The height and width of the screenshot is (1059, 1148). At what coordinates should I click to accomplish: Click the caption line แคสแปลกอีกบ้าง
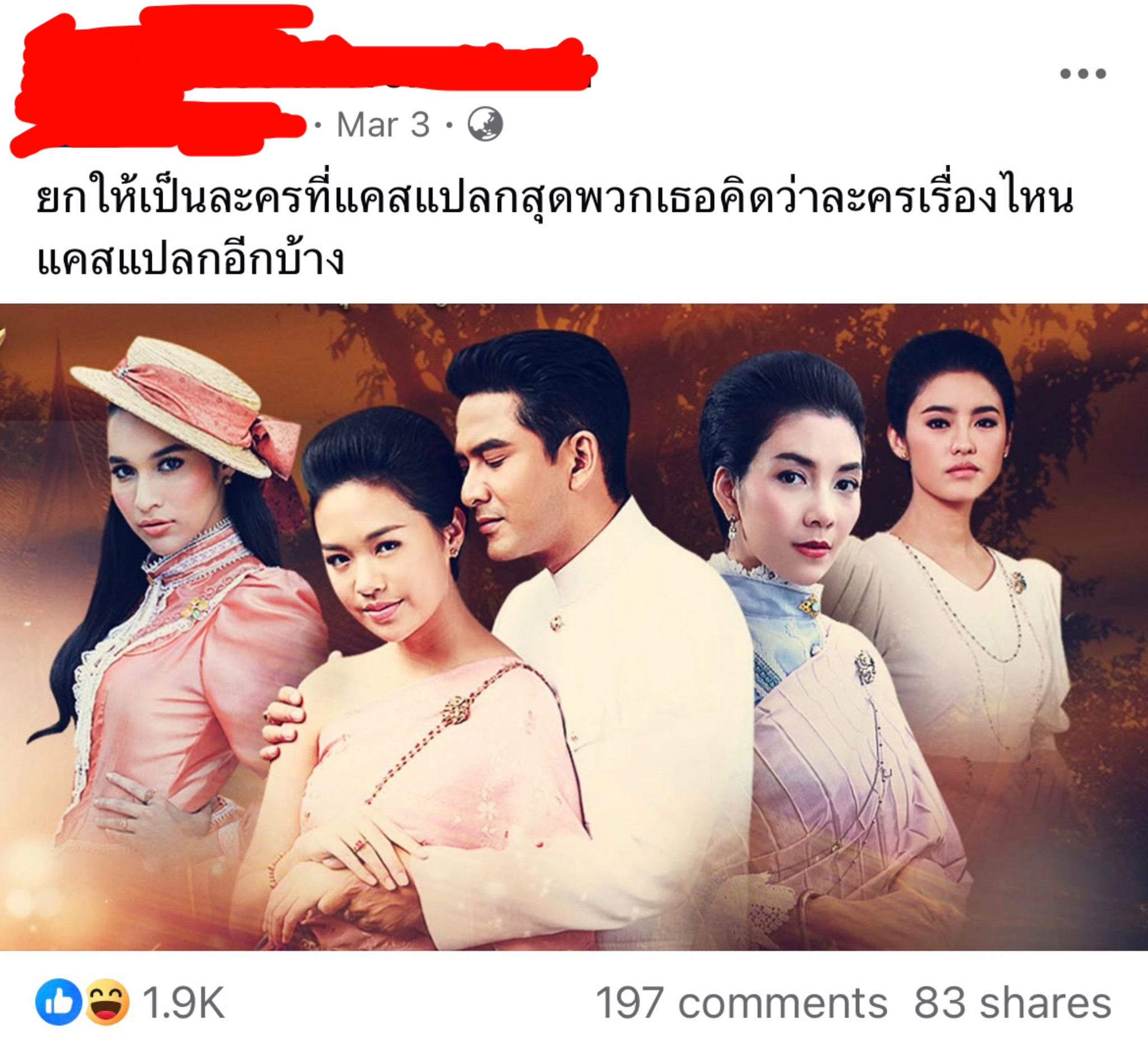(x=190, y=258)
